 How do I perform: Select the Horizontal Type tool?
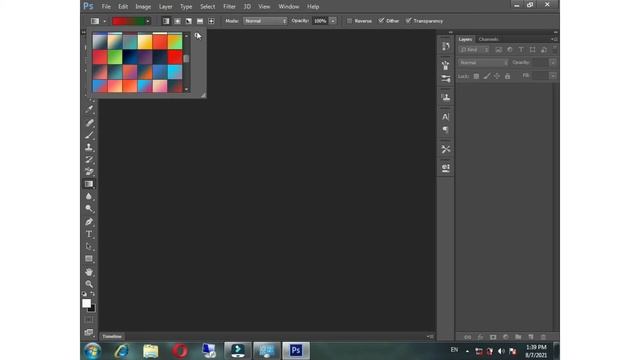point(89,234)
